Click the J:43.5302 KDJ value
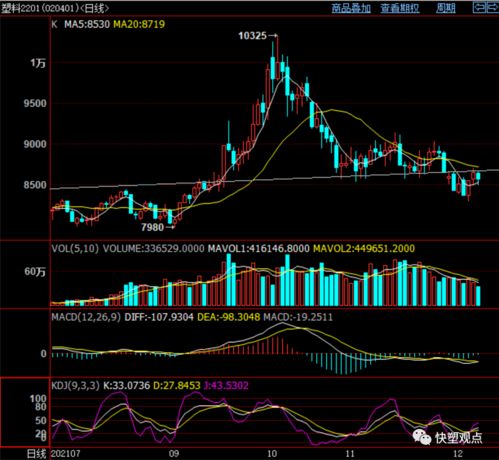Viewport: 499px width, 460px height. [226, 386]
